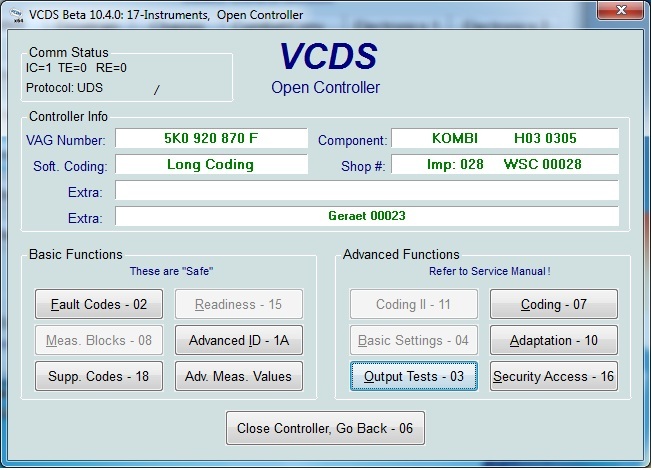Close the VCDS window with the X button
This screenshot has height=470, width=652.
click(621, 10)
